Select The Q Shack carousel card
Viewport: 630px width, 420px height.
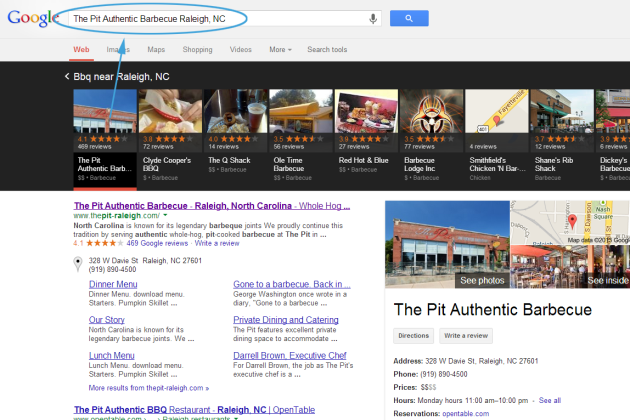(235, 139)
